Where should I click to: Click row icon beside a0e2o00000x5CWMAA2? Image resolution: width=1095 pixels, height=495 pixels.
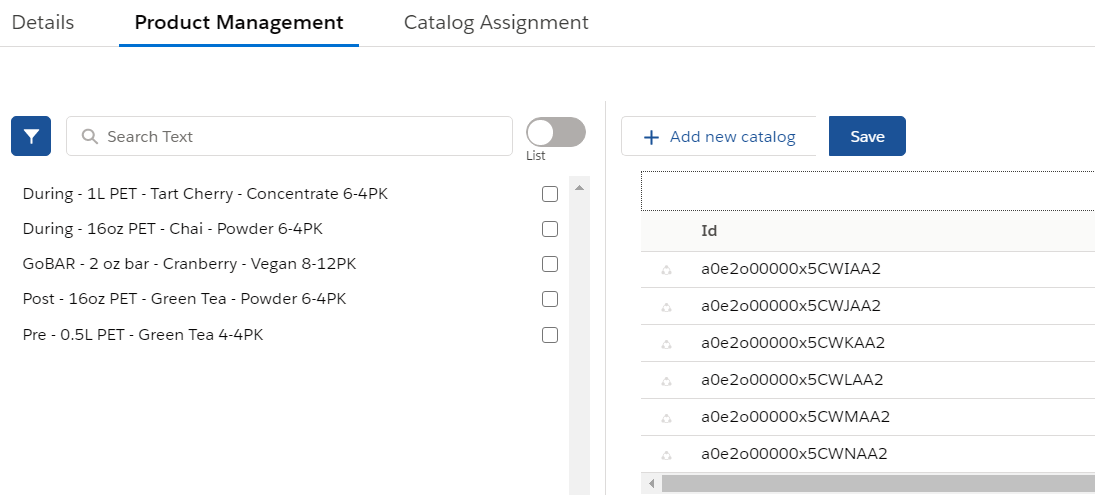[x=667, y=418]
